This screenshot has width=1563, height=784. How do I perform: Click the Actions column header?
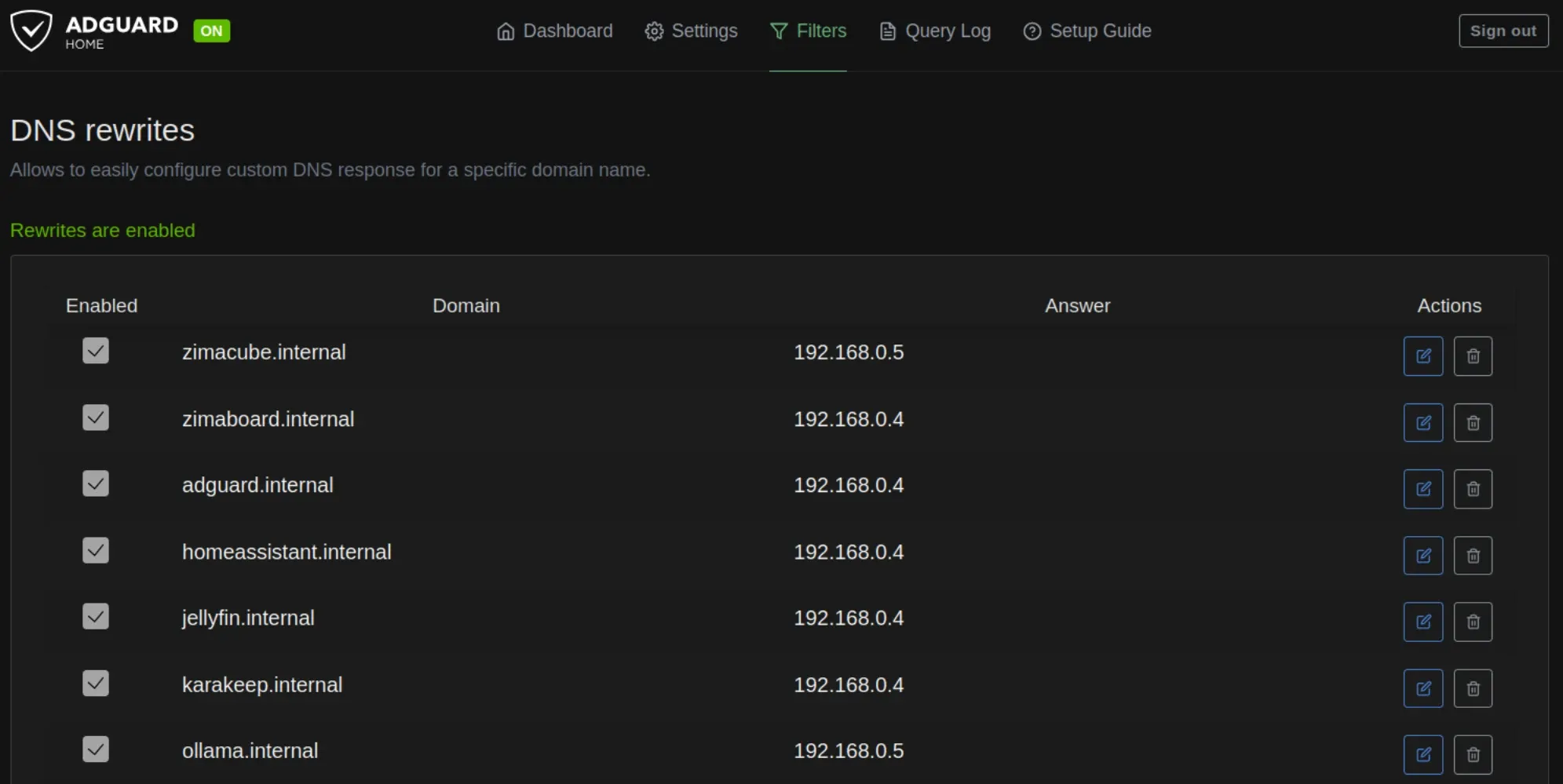tap(1449, 305)
